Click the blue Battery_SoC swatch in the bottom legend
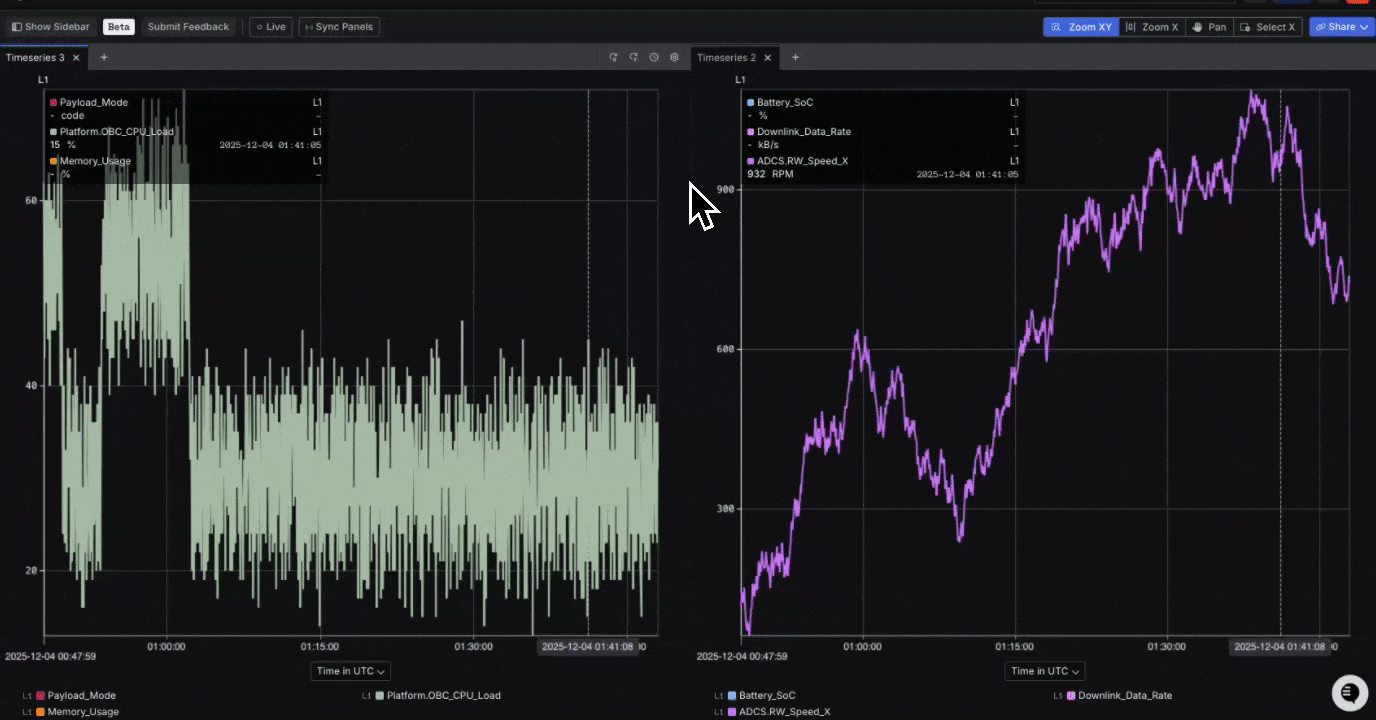The image size is (1376, 720). pos(732,695)
